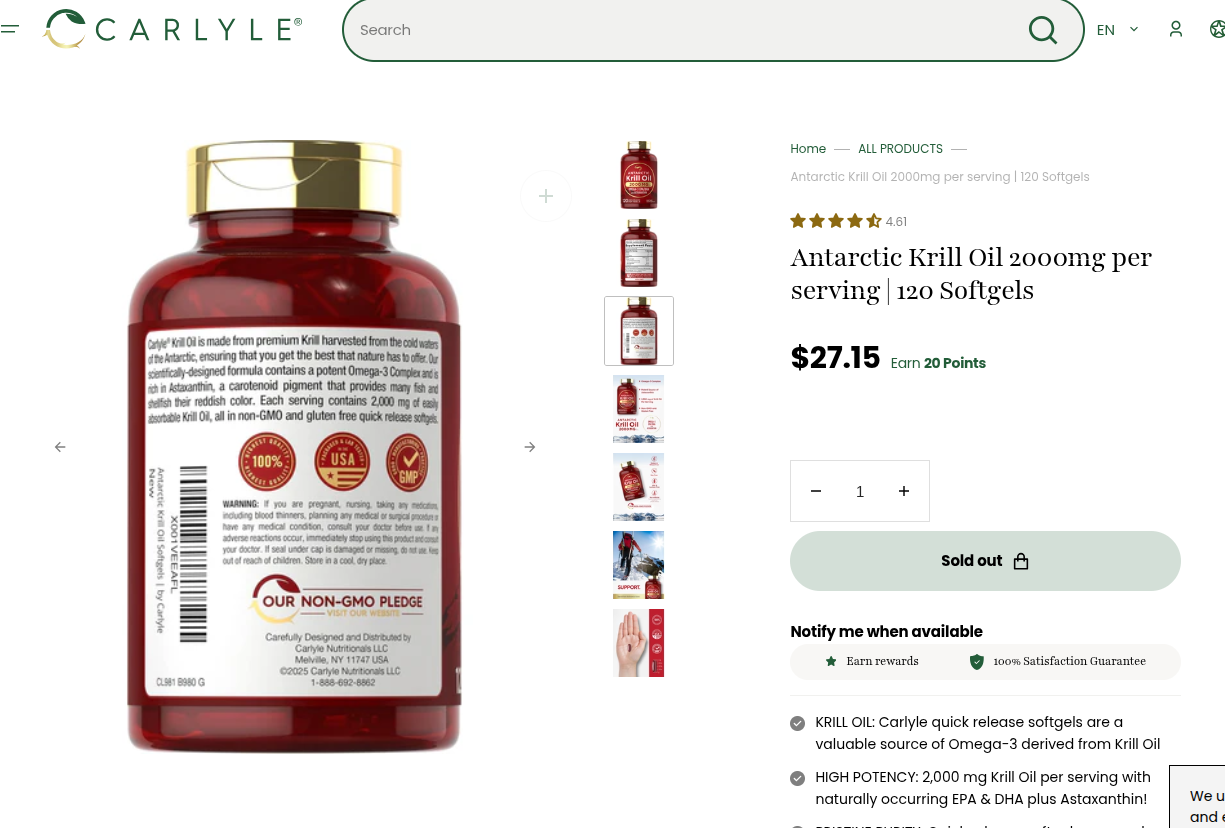The width and height of the screenshot is (1225, 828).
Task: Go to previous product image arrow
Action: pyautogui.click(x=60, y=447)
